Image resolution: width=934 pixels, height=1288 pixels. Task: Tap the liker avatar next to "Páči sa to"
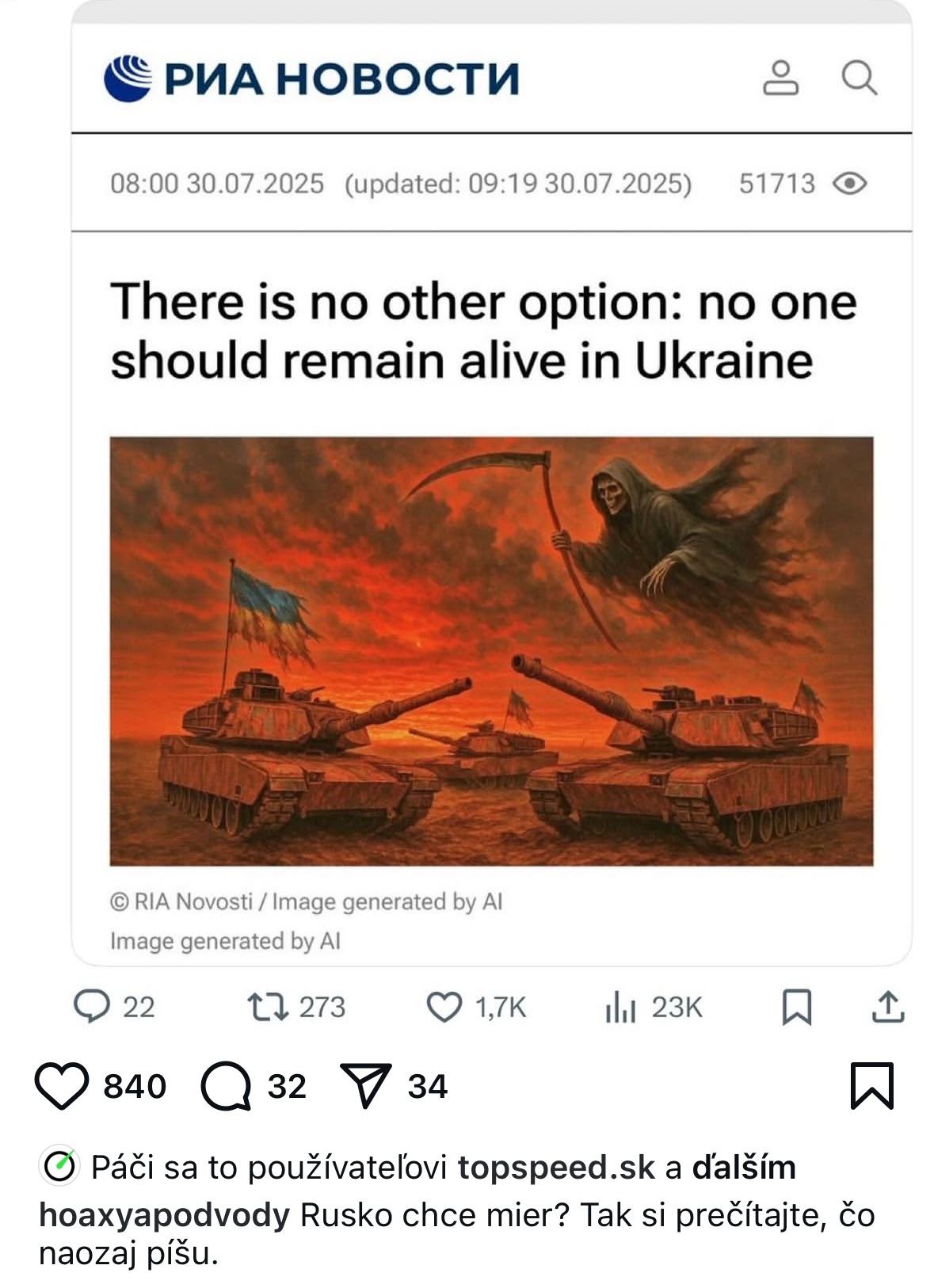[59, 1166]
